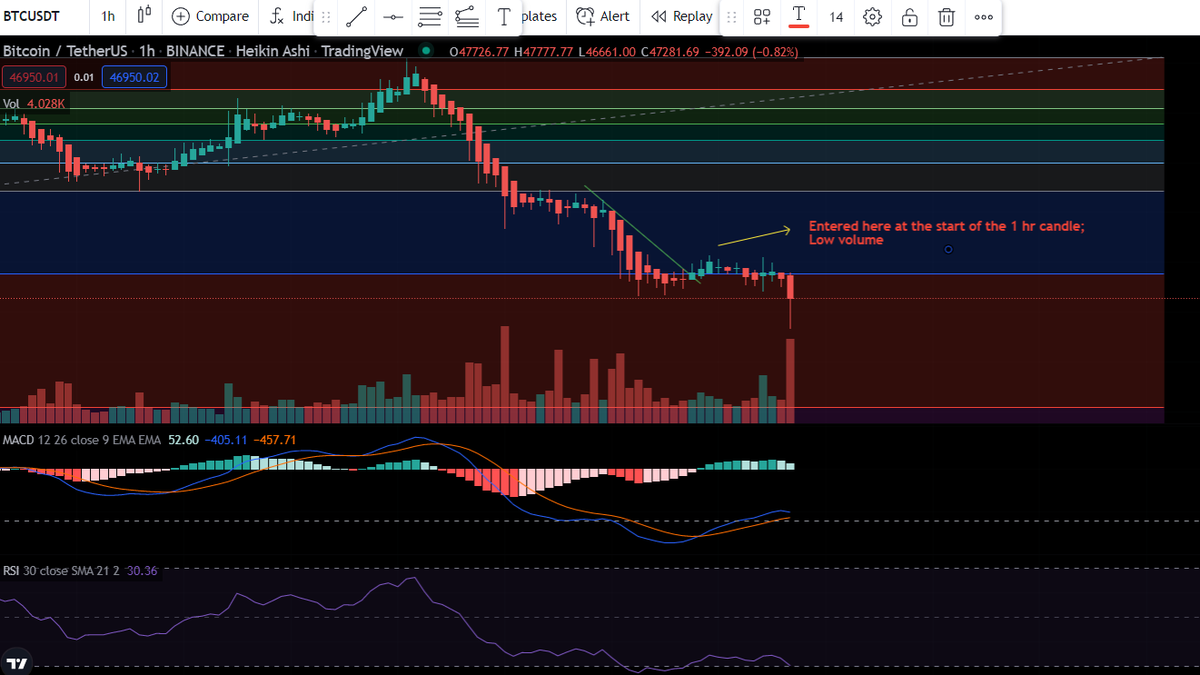The height and width of the screenshot is (675, 1200).
Task: Click the blue buy price 46950.02
Action: pos(135,76)
